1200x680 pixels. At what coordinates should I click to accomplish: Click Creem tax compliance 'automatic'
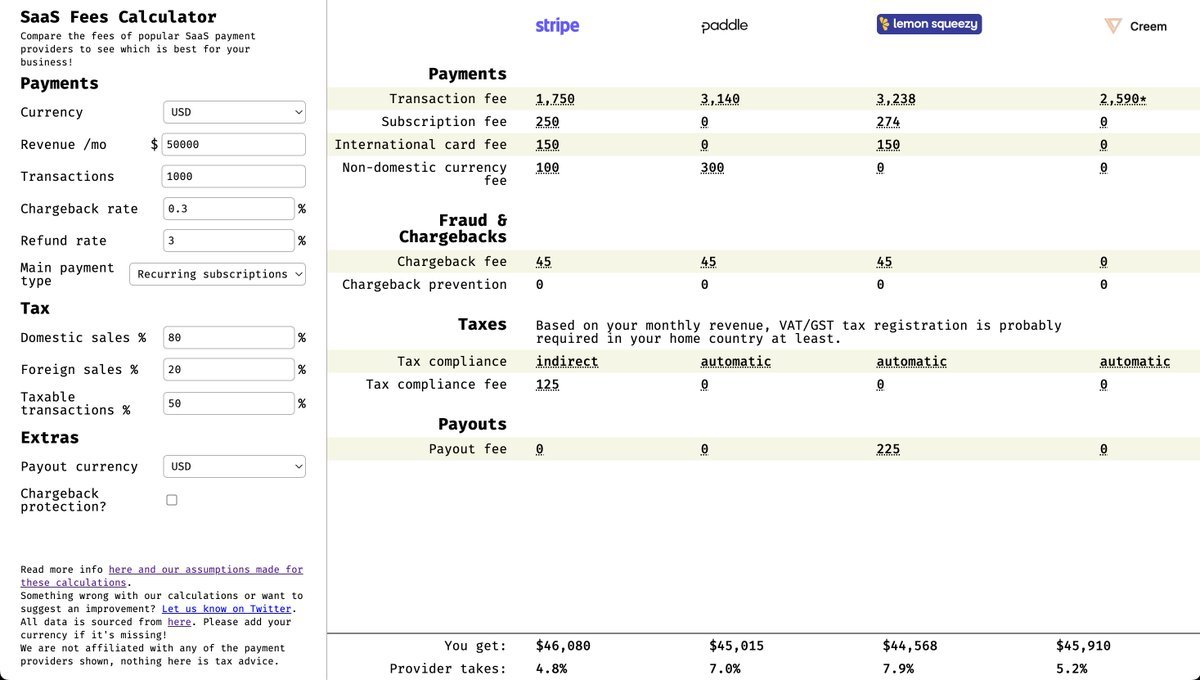click(x=1135, y=362)
